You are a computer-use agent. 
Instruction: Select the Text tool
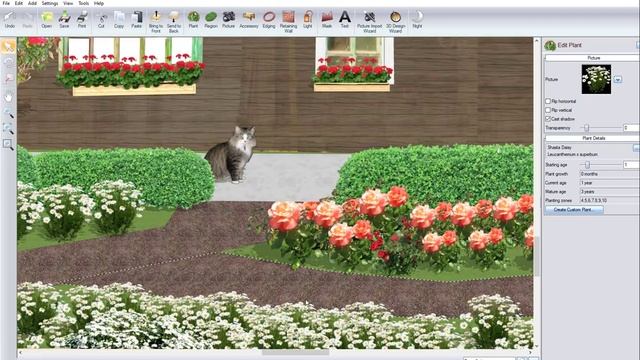click(x=345, y=20)
